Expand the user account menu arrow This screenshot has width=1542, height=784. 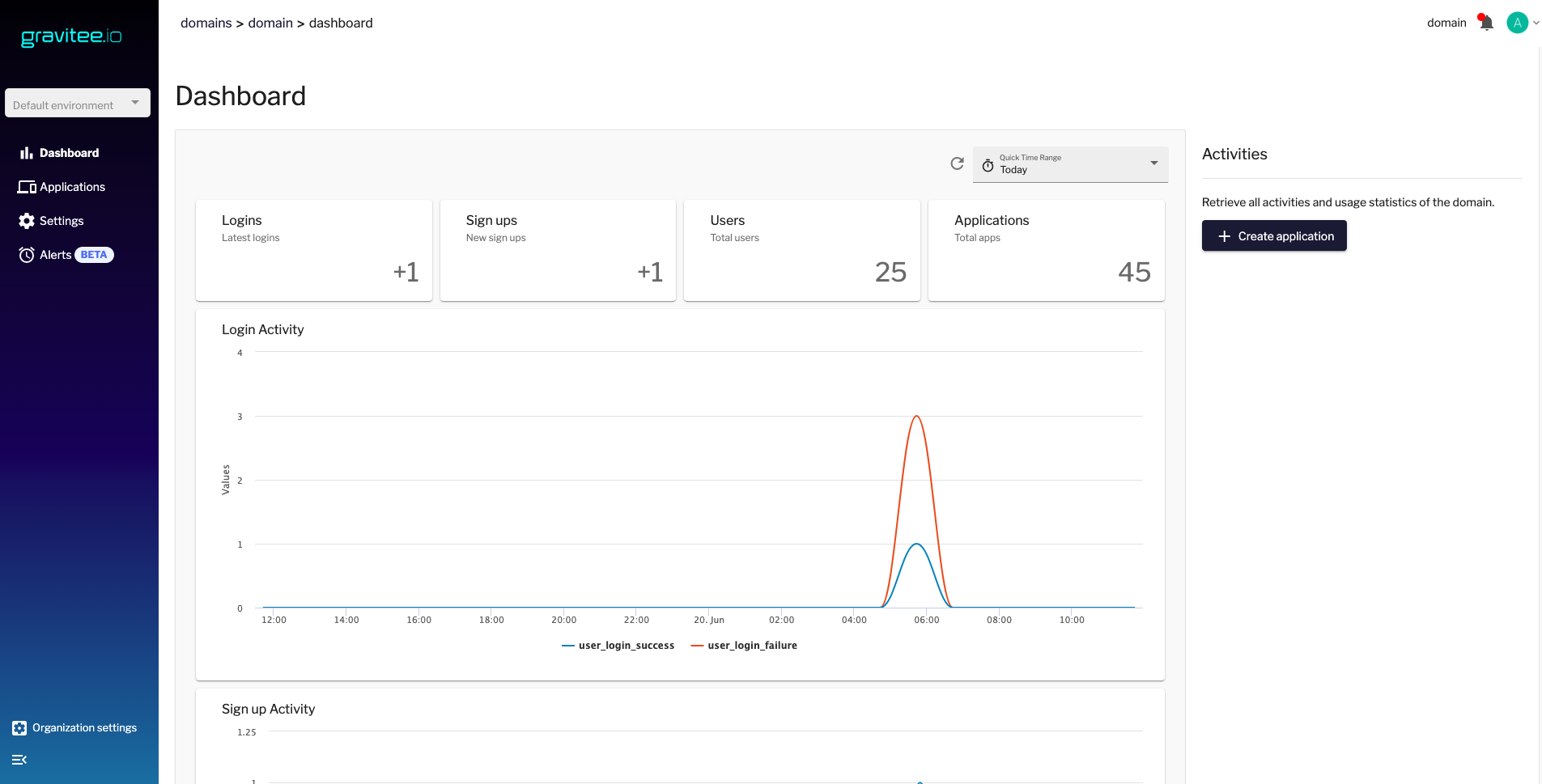tap(1536, 23)
